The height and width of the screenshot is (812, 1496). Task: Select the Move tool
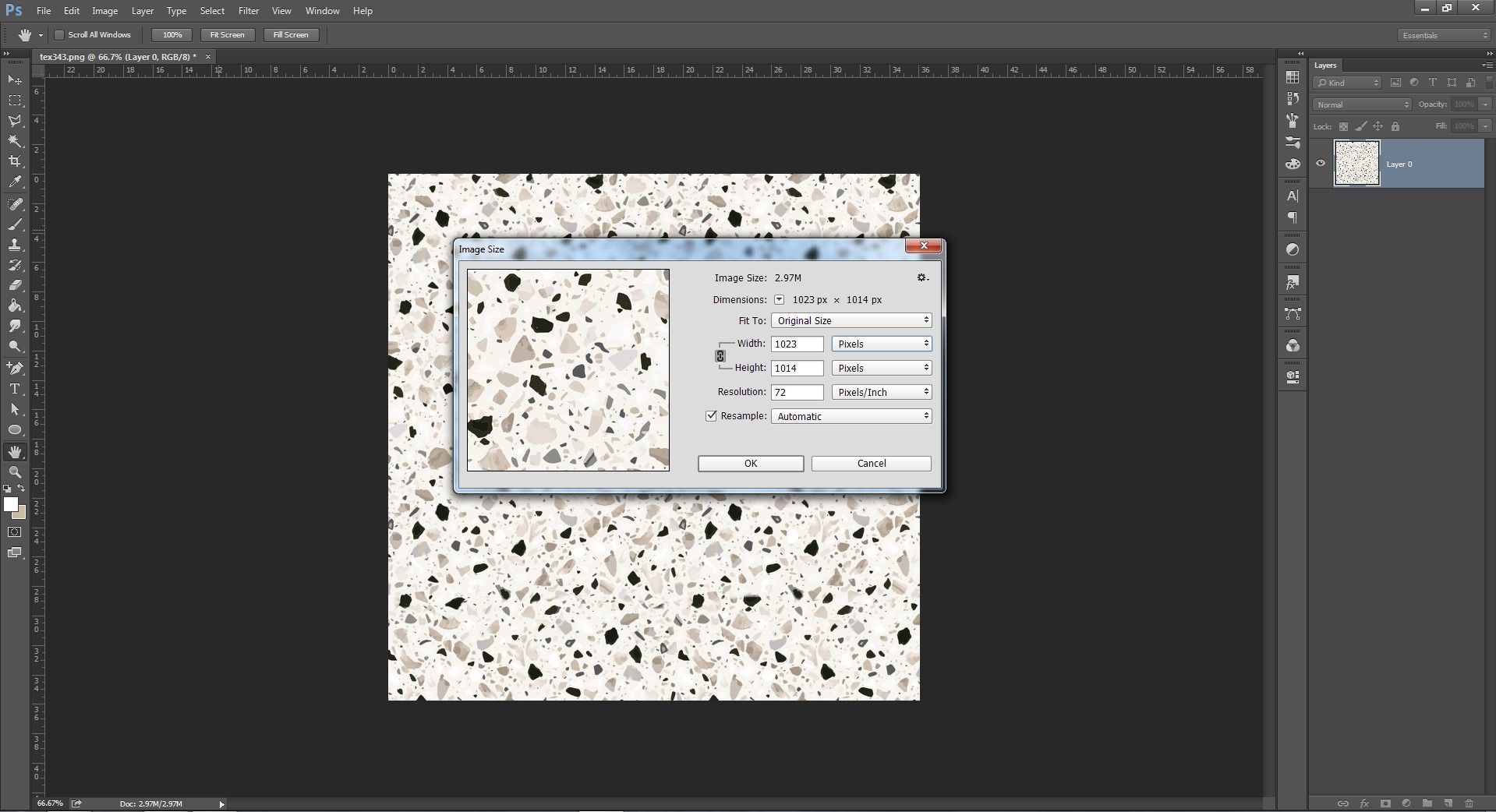click(x=15, y=80)
